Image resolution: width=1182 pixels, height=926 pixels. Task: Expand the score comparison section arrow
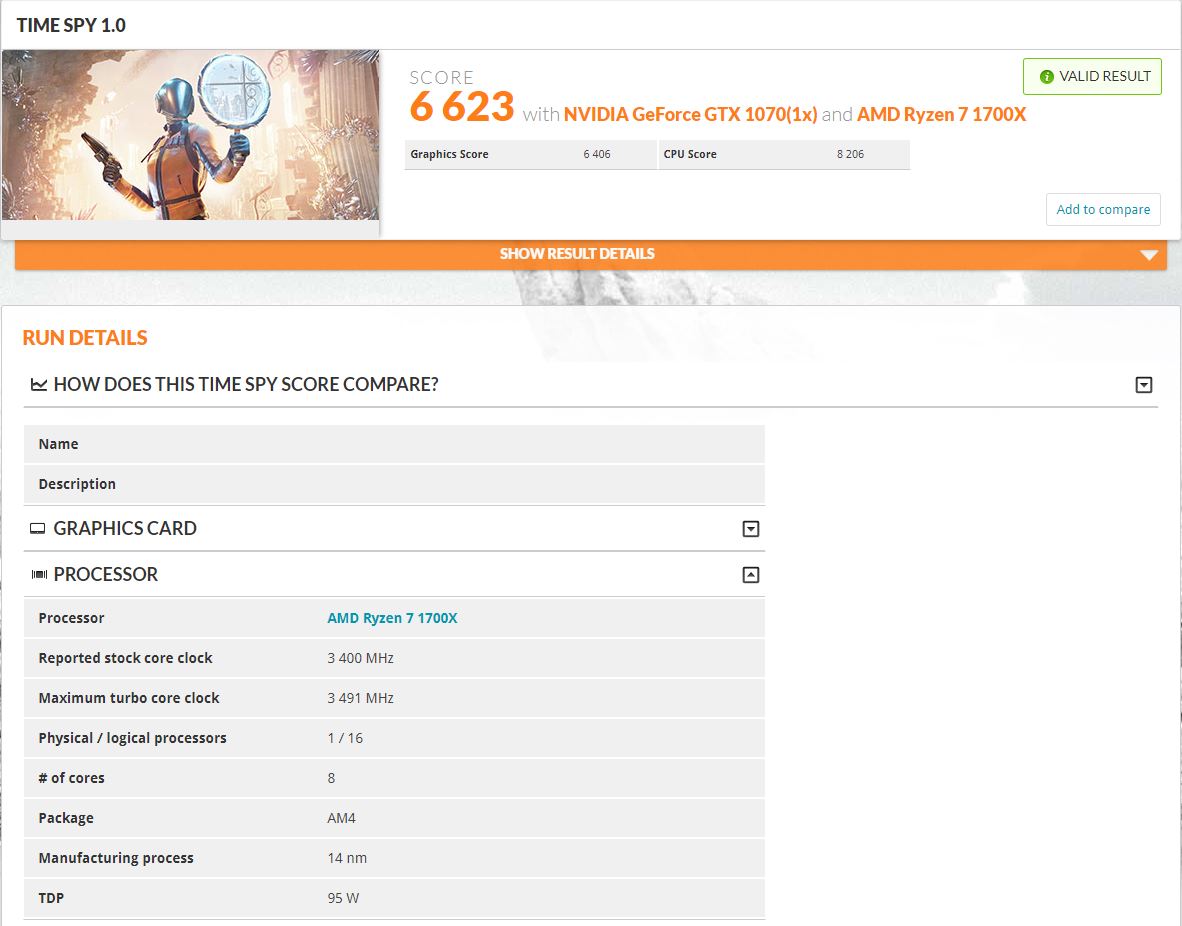(x=1144, y=385)
